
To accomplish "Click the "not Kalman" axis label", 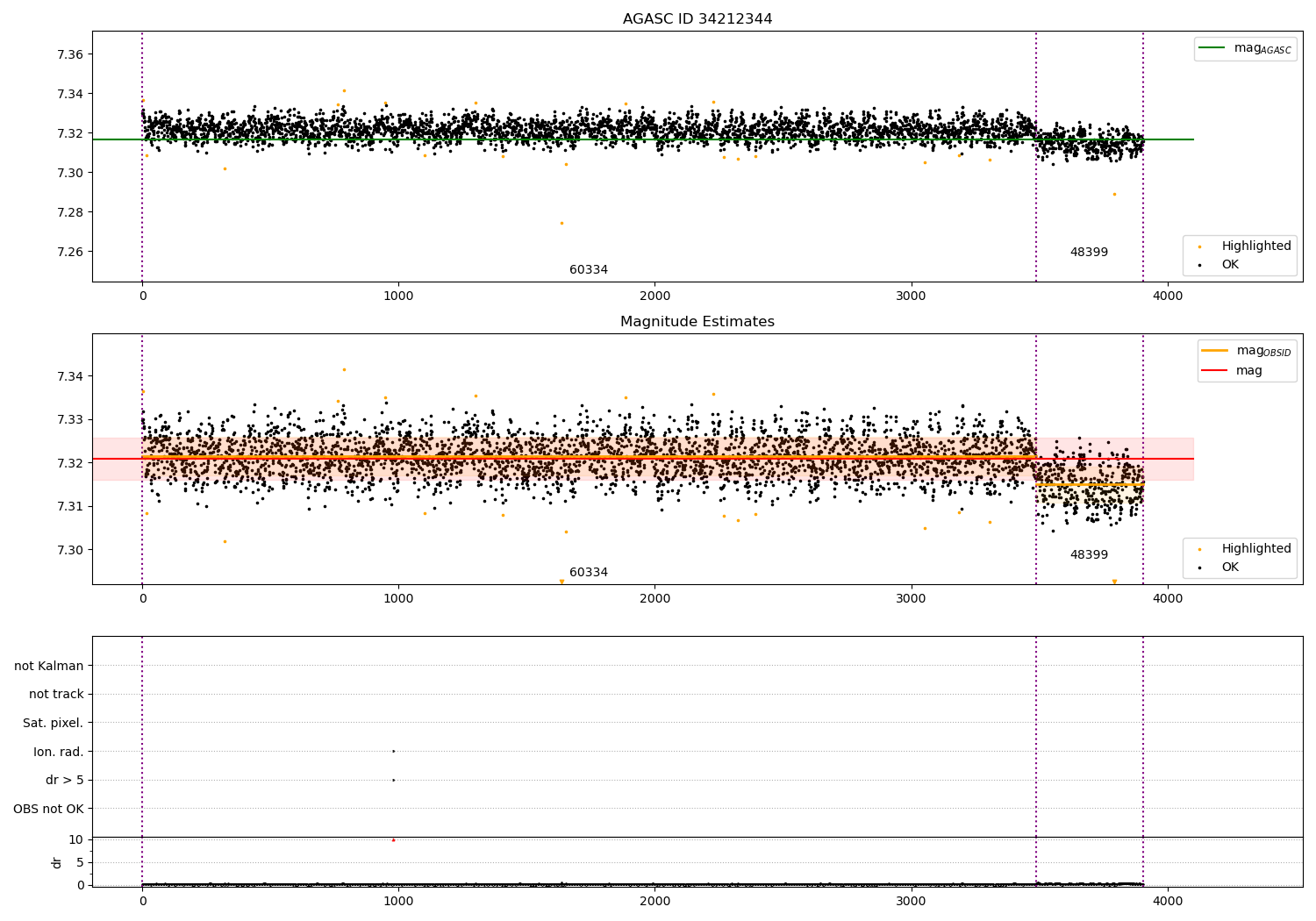I will pyautogui.click(x=49, y=666).
